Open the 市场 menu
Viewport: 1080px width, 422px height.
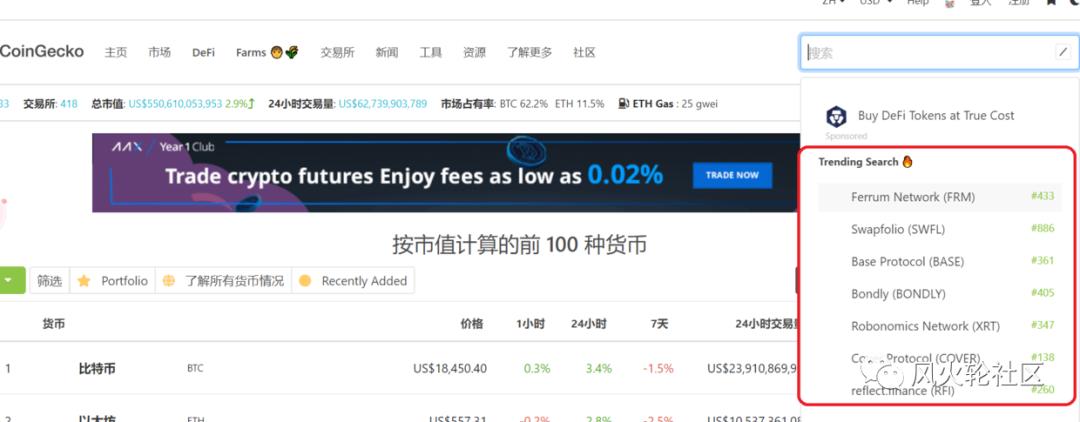tap(159, 52)
